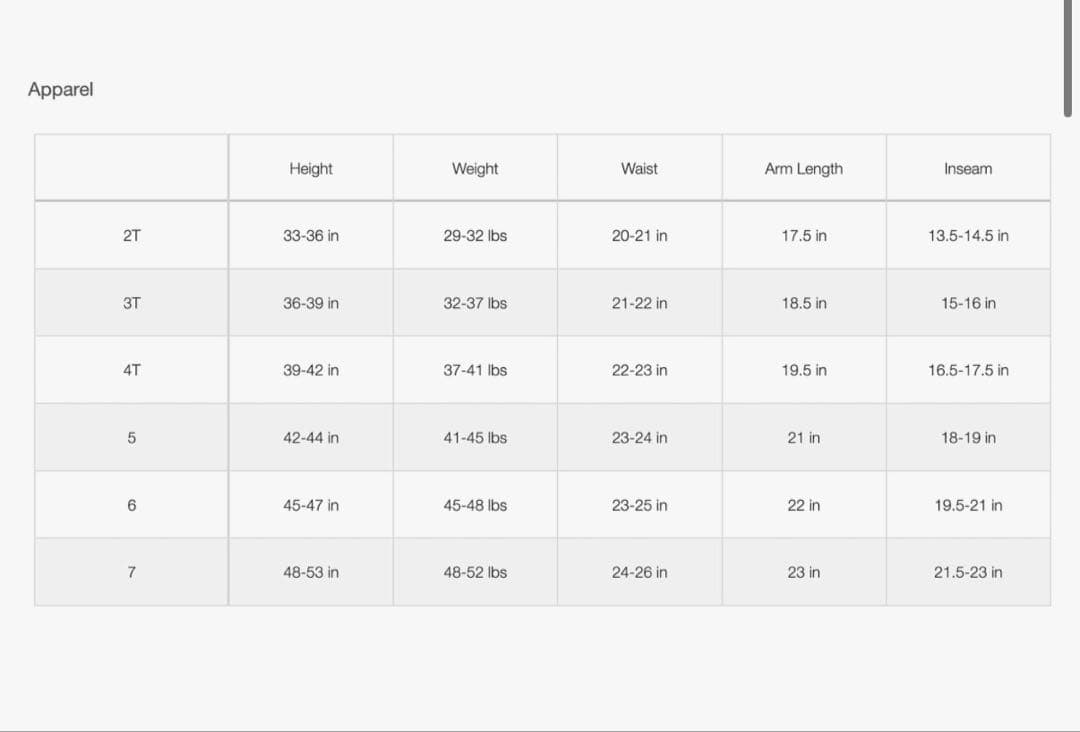
Task: Select the 48-53 in height cell
Action: 311,572
